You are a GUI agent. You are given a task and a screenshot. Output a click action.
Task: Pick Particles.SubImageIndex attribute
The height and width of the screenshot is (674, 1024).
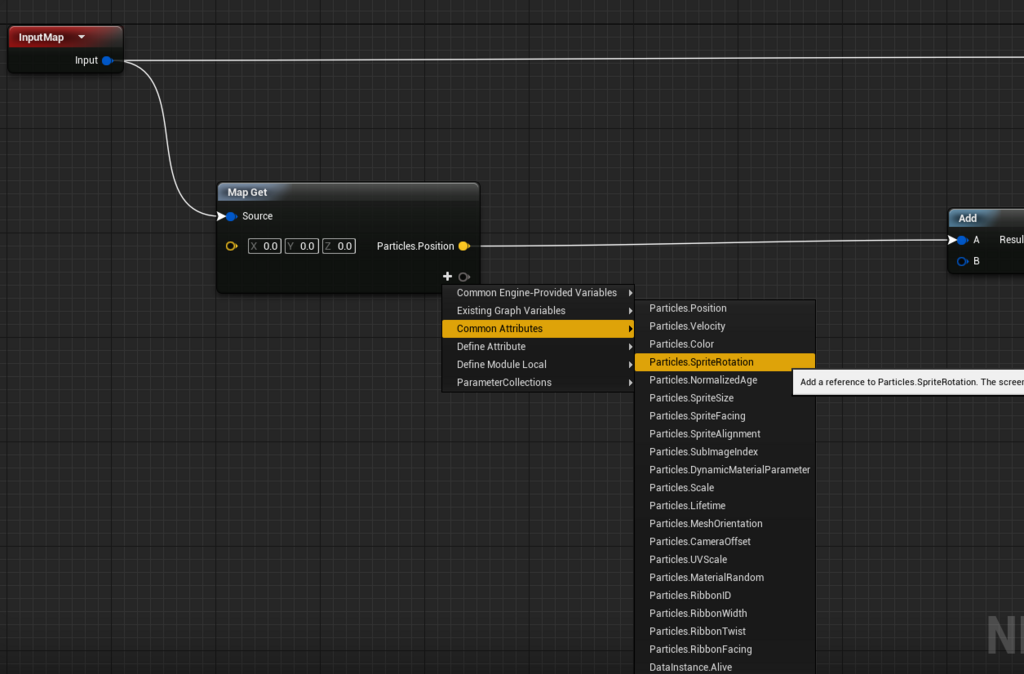pos(725,452)
